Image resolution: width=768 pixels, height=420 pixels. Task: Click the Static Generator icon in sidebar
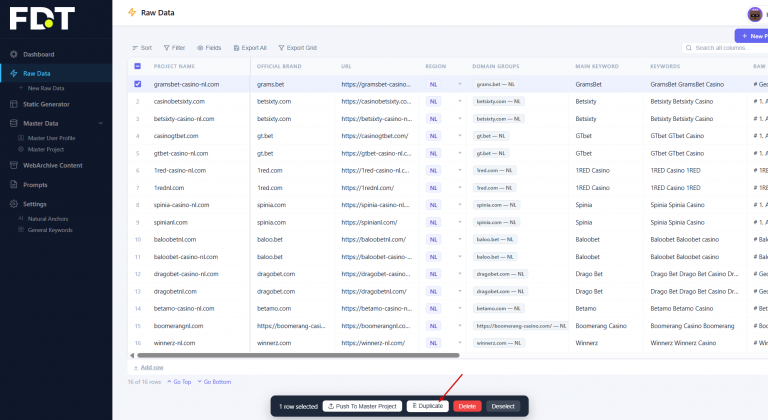(14, 104)
